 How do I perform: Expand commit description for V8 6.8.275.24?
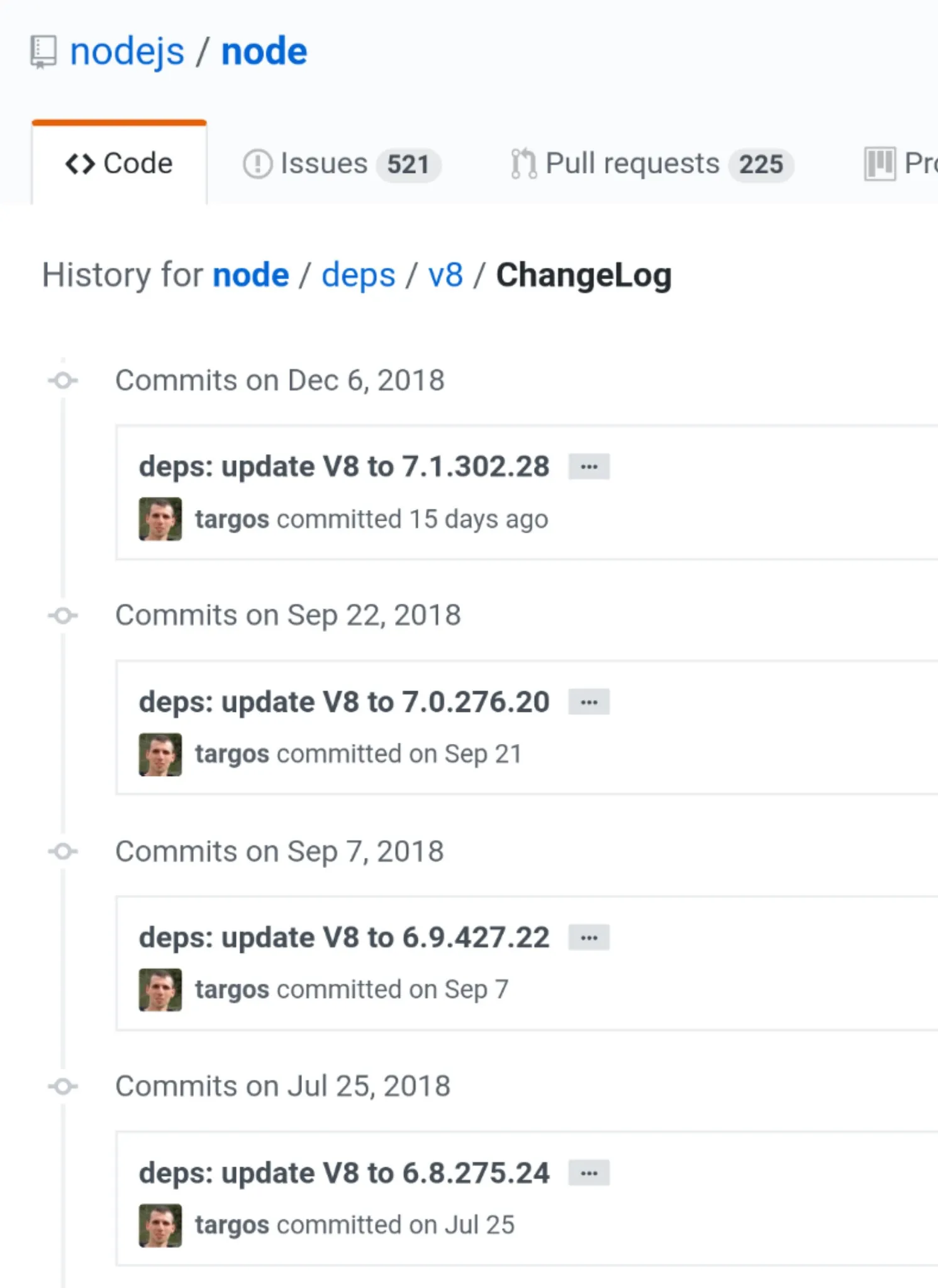589,1173
